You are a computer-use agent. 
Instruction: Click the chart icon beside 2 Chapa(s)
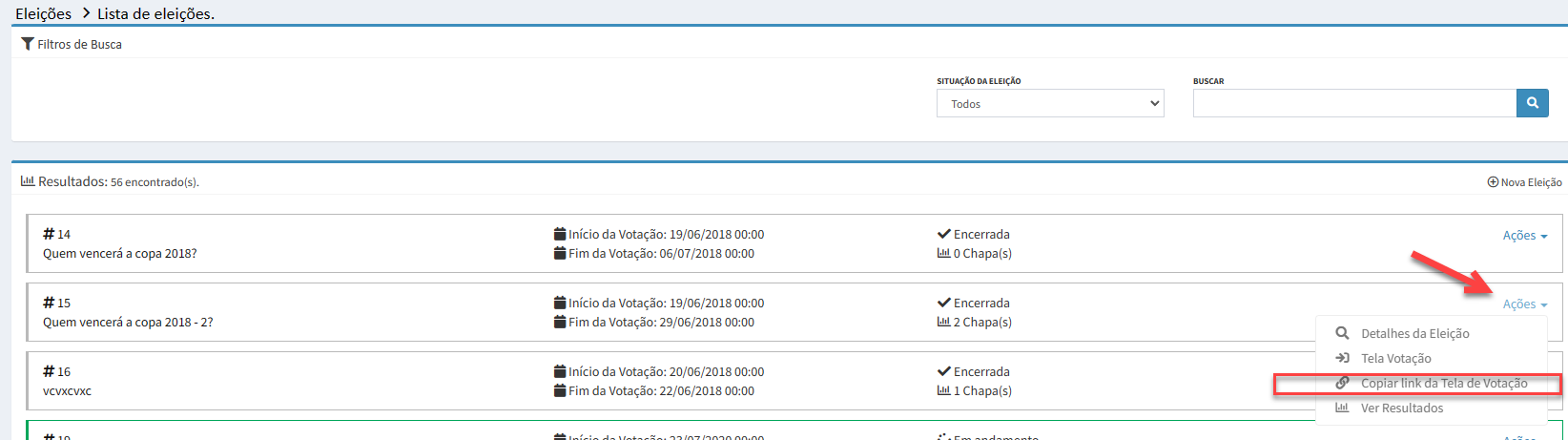click(x=943, y=323)
